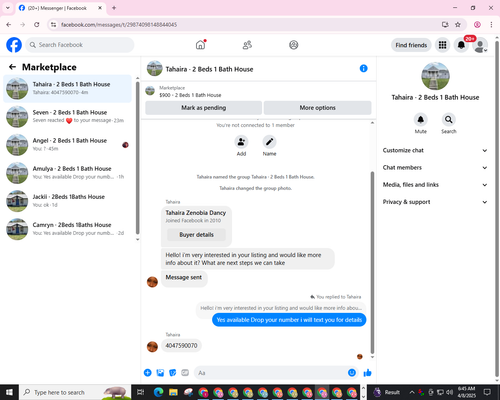Viewport: 500px width, 400px height.
Task: Open Tahaira - 2 Beds 1 Bath House chat
Action: coord(67,88)
